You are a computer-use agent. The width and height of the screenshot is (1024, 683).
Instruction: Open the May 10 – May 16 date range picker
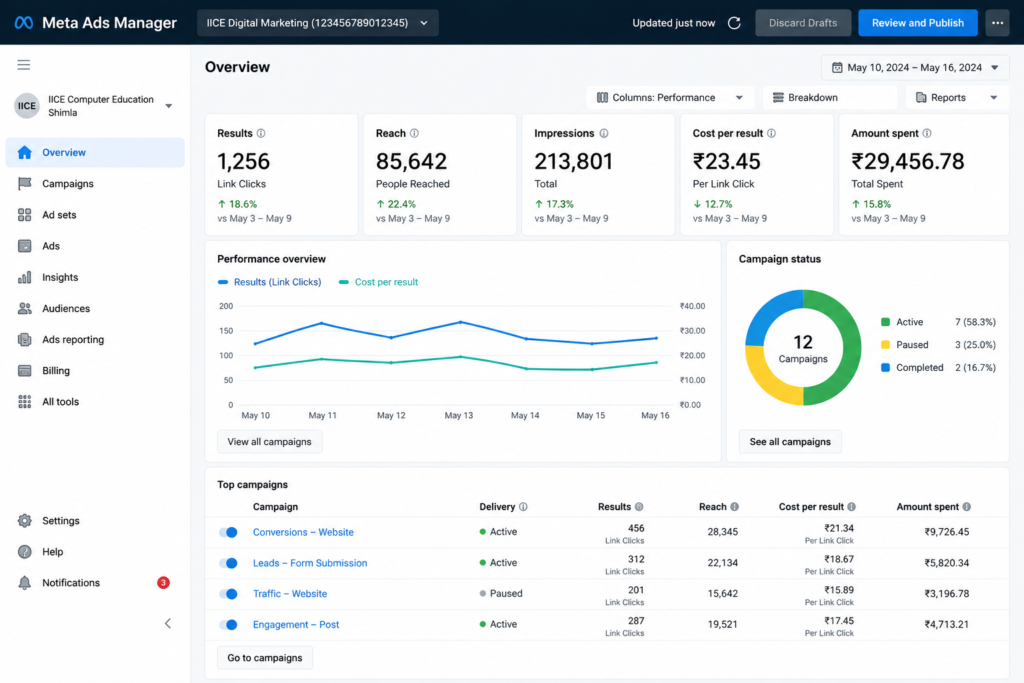point(915,67)
